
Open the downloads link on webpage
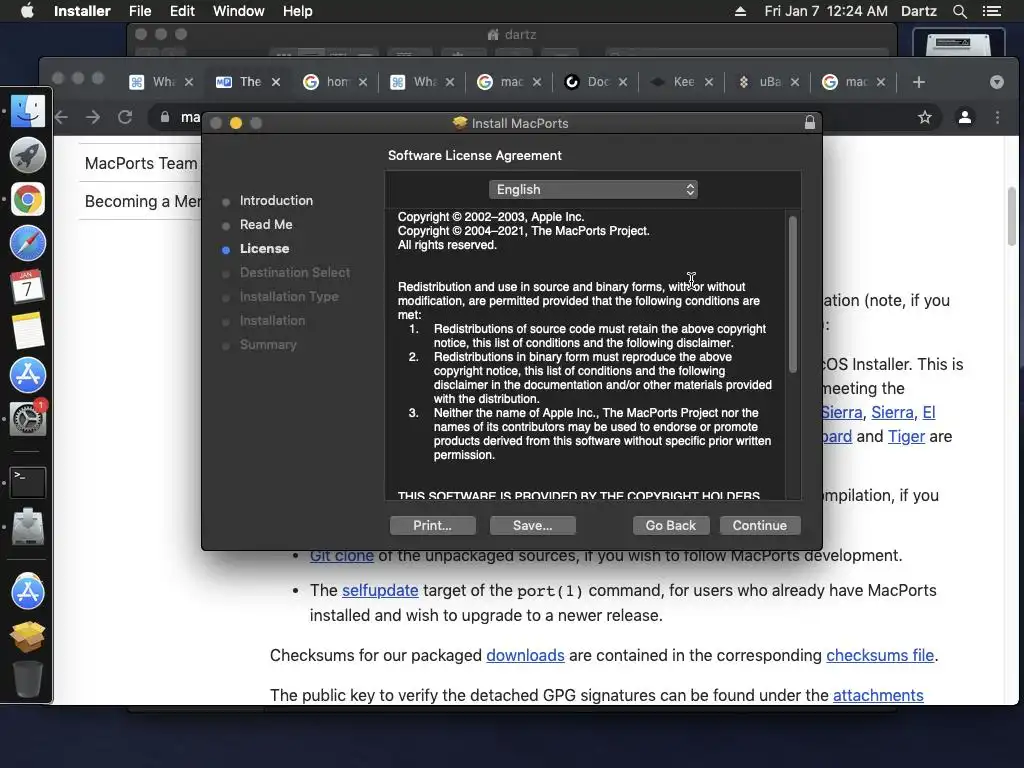click(x=525, y=655)
